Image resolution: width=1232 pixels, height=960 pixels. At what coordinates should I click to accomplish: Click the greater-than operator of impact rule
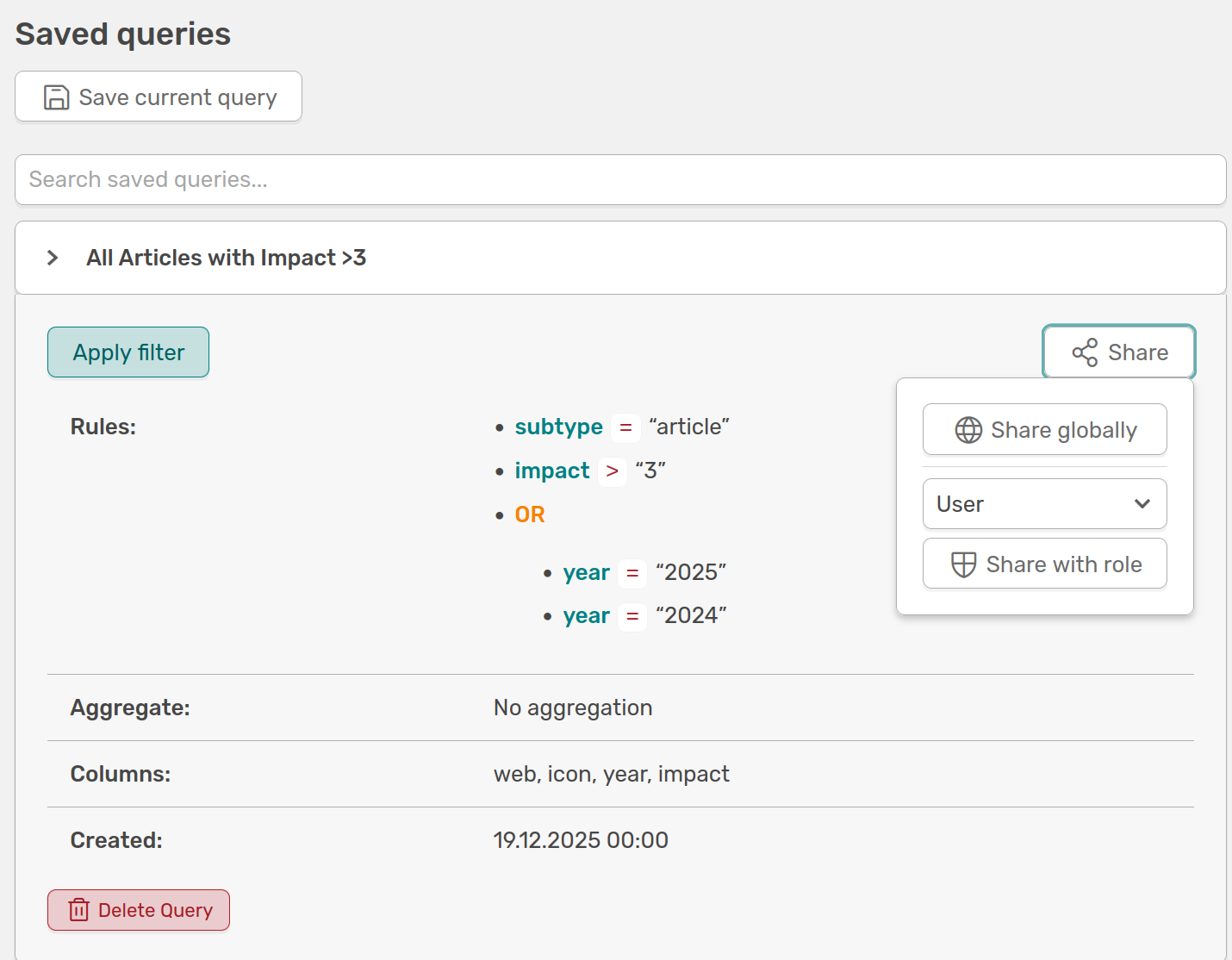613,471
